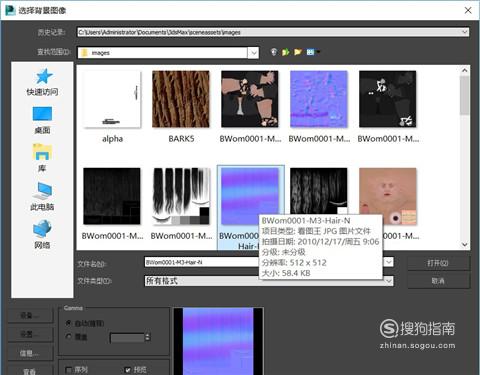
Task: Expand the 查找范围 images folder dropdown
Action: [254, 53]
